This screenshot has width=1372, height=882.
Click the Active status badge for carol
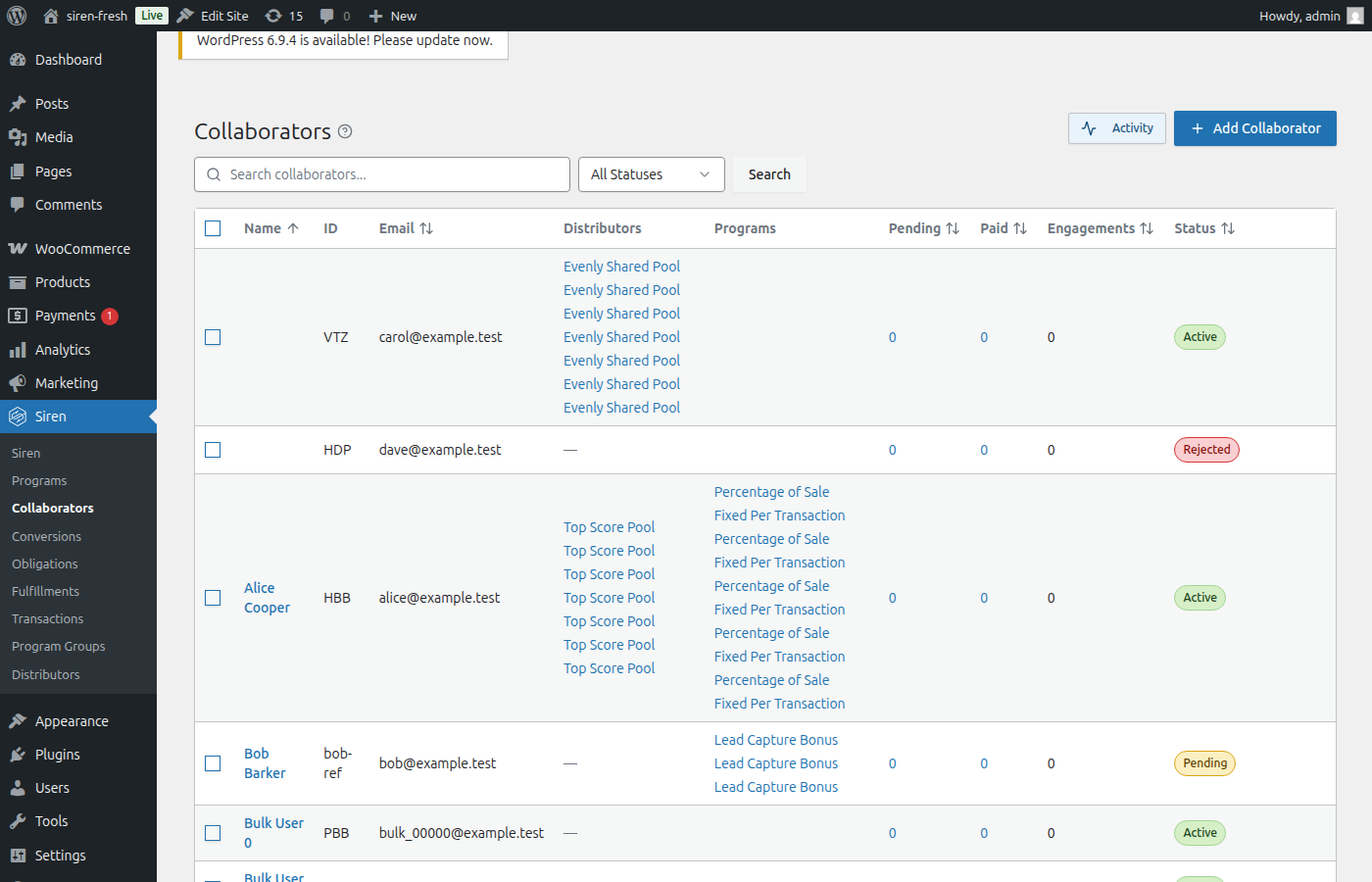pyautogui.click(x=1200, y=337)
